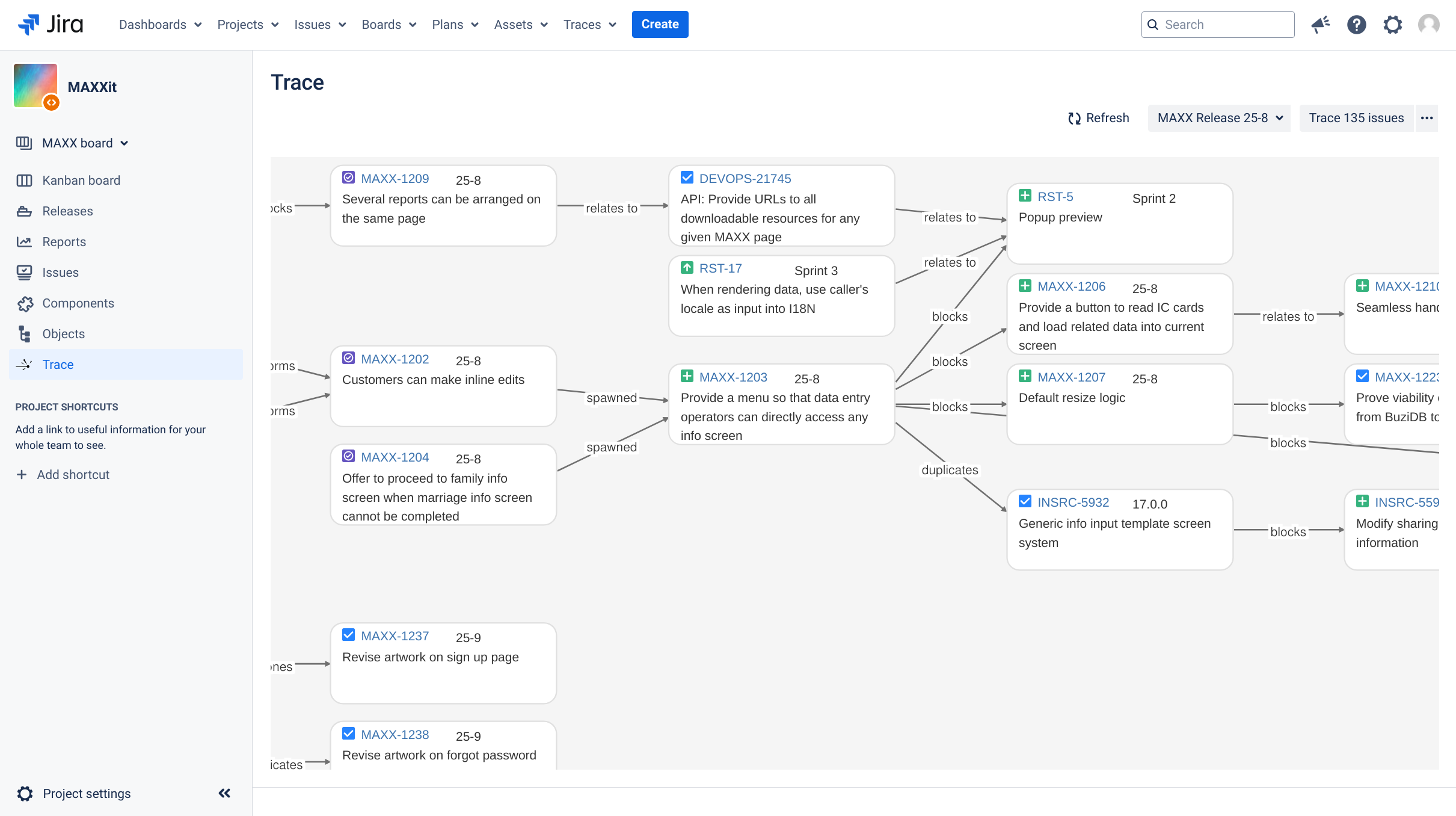Open the INSRC-5932 issue link
Screen dimensions: 1456x816
pos(1073,502)
